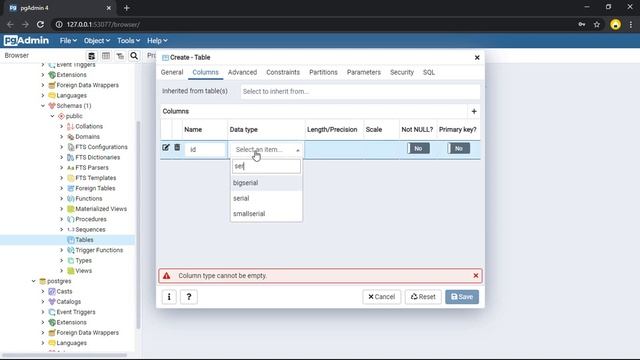
Task: Open the dialog help question mark button
Action: pos(189,297)
